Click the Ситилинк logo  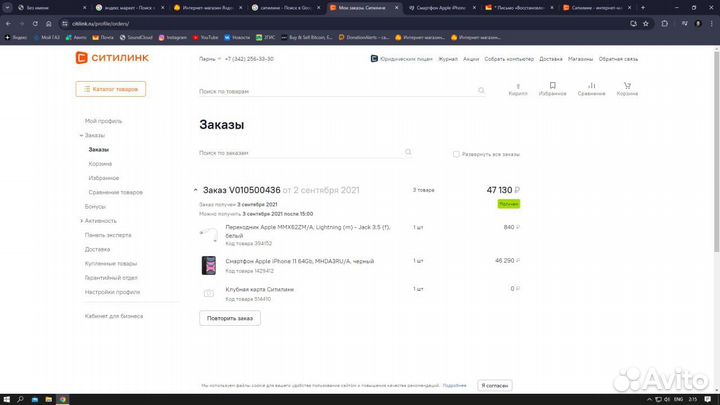[112, 58]
